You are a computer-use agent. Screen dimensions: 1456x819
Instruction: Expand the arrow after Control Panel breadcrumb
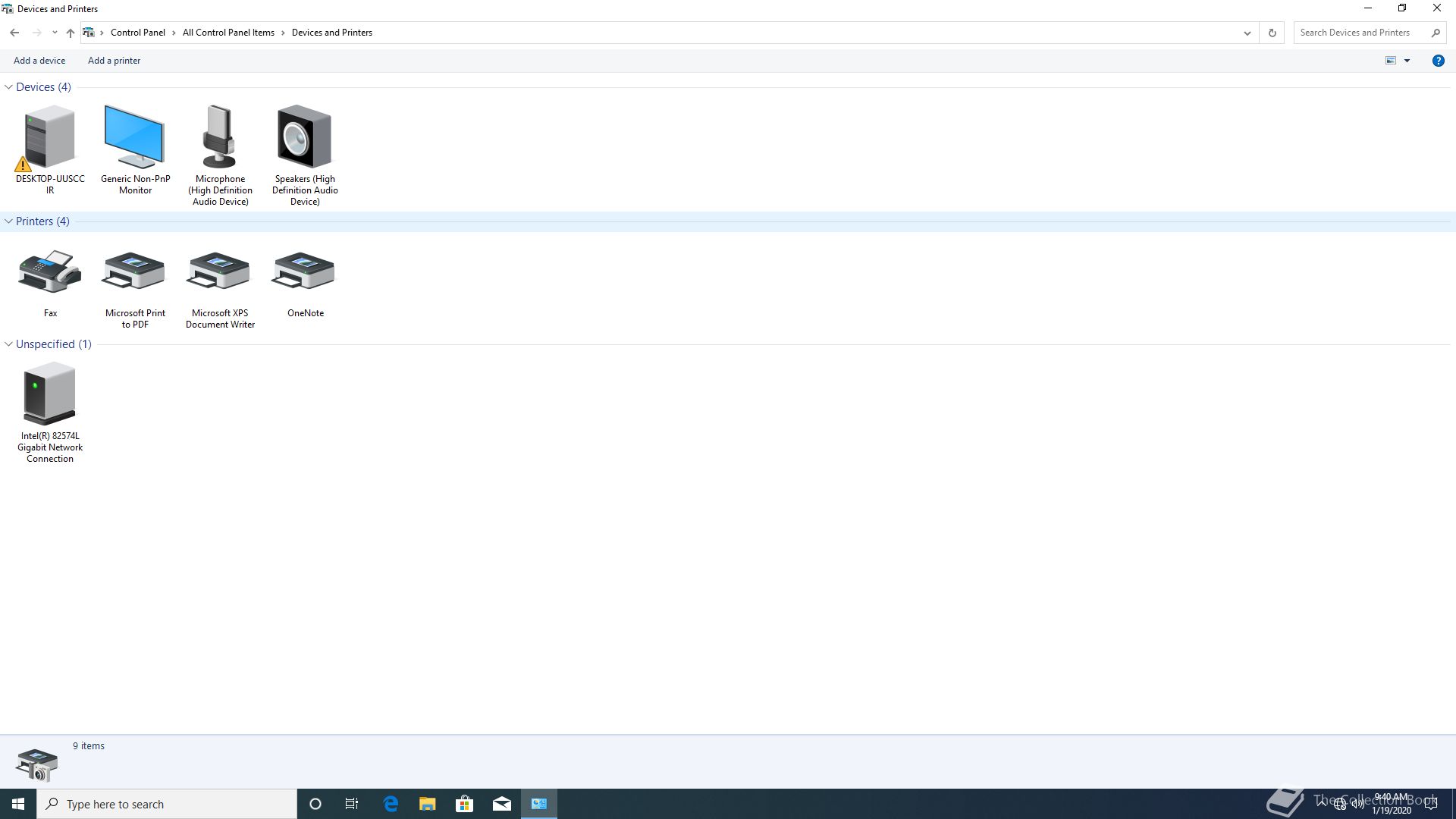174,33
